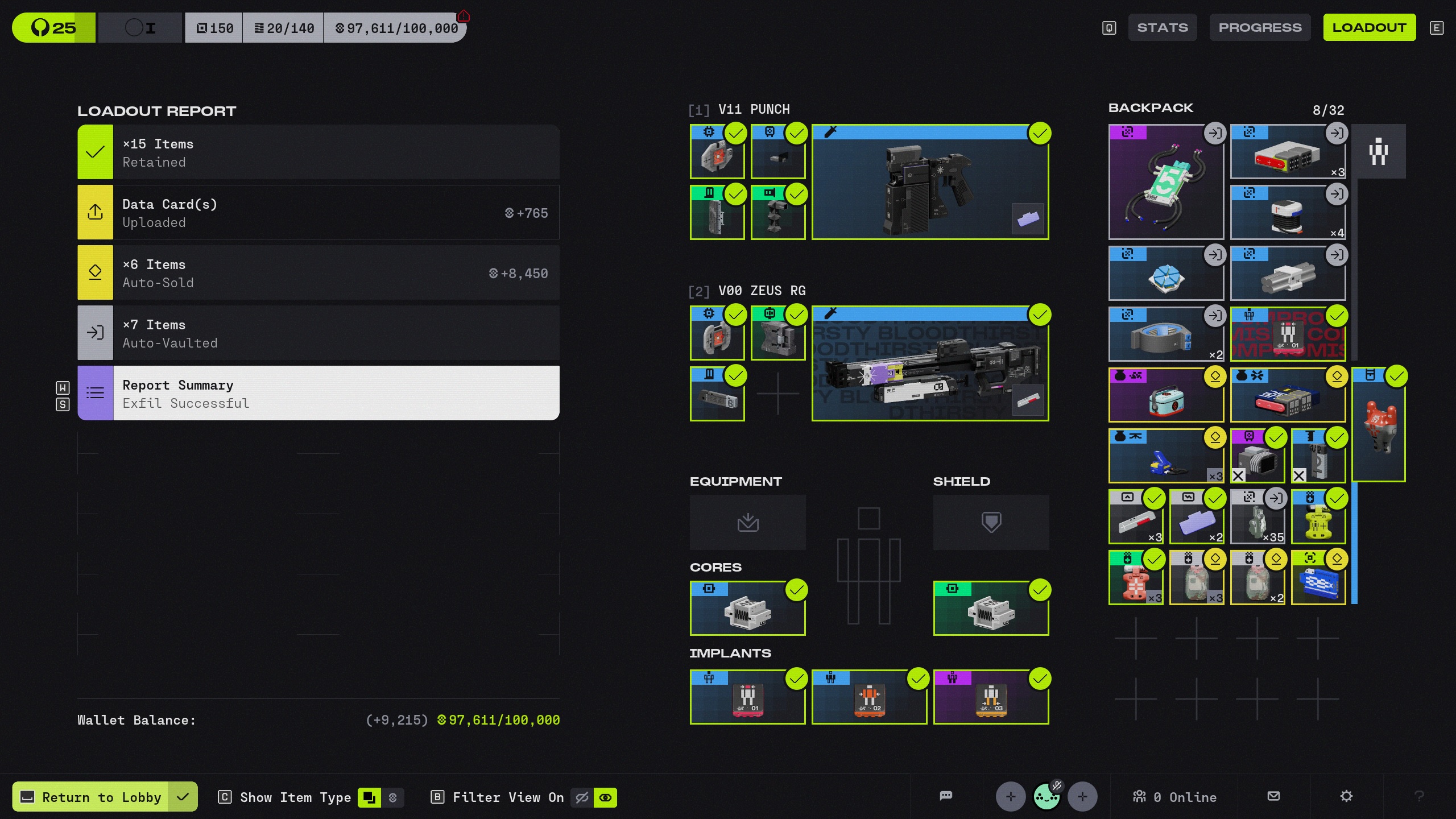1456x819 pixels.
Task: Switch to the STATS tab
Action: point(1162,27)
